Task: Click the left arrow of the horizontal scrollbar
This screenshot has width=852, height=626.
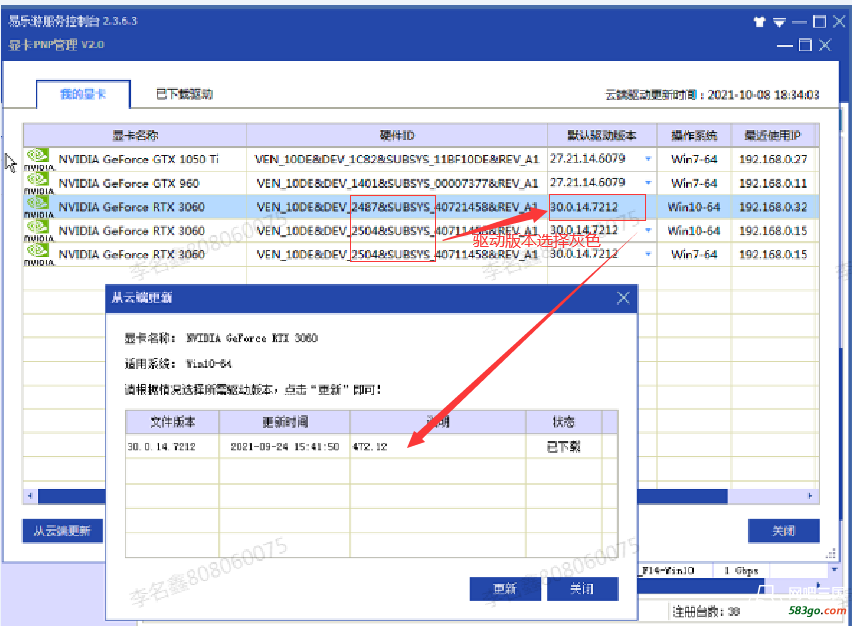Action: pyautogui.click(x=30, y=496)
